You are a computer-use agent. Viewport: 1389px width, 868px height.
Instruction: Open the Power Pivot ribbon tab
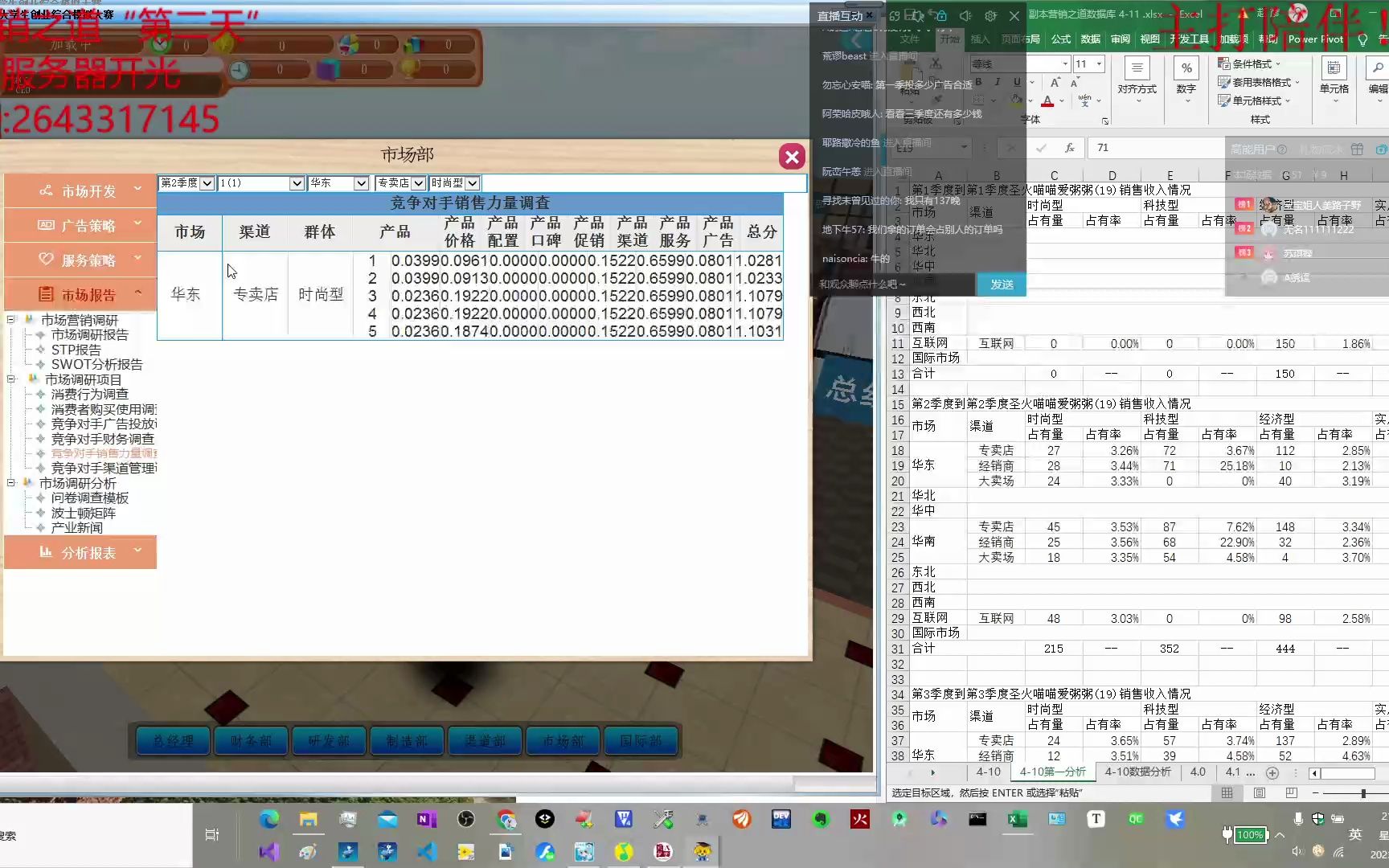tap(1315, 39)
